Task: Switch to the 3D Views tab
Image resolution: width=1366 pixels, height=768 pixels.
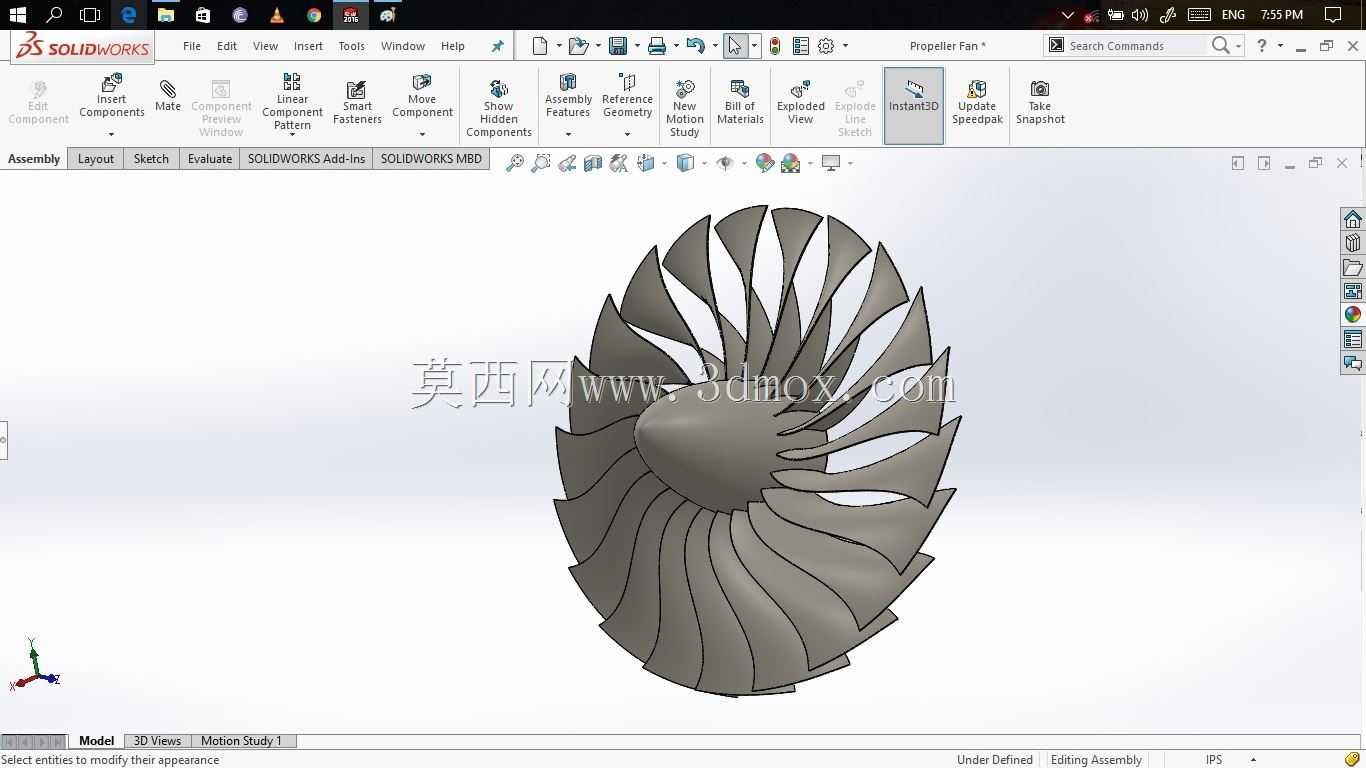Action: pyautogui.click(x=157, y=741)
